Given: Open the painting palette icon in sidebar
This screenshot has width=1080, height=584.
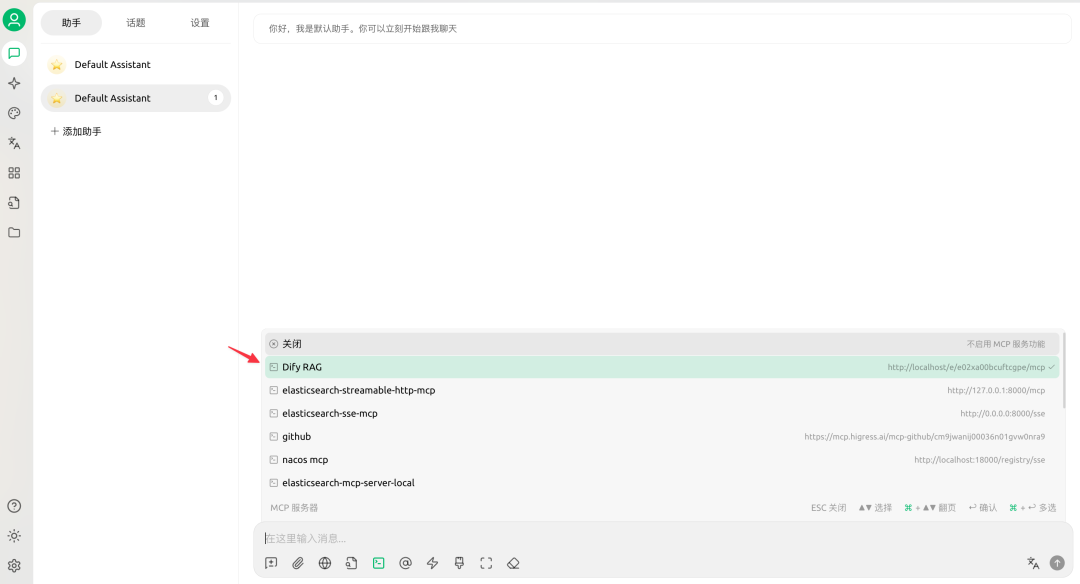Looking at the screenshot, I should point(14,112).
